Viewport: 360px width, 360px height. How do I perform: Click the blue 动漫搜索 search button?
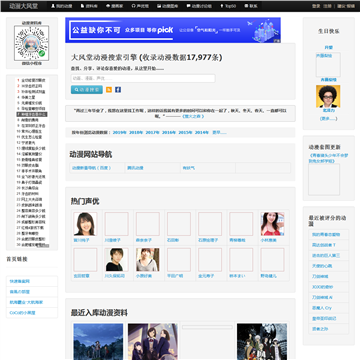coord(87,90)
